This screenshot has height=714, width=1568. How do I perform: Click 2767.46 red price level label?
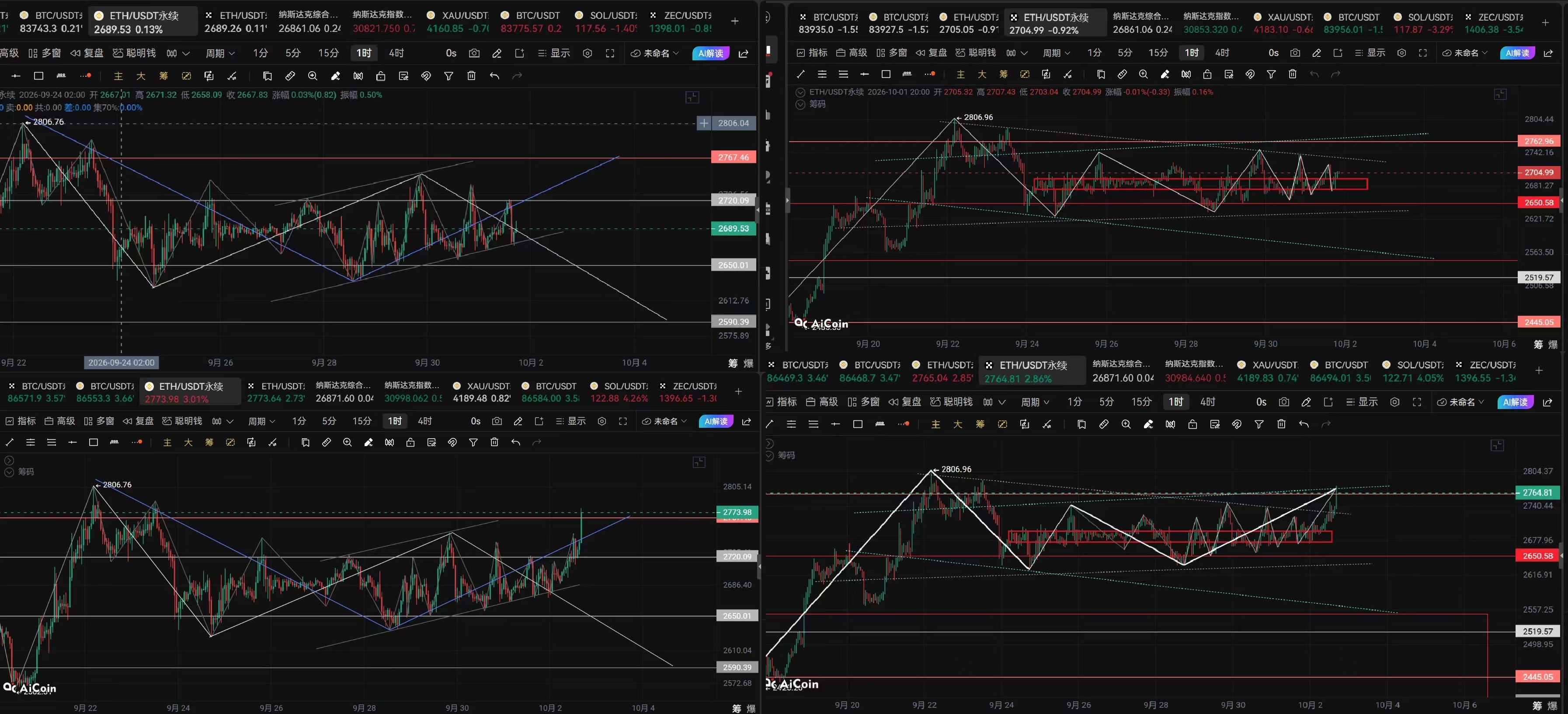(x=734, y=158)
